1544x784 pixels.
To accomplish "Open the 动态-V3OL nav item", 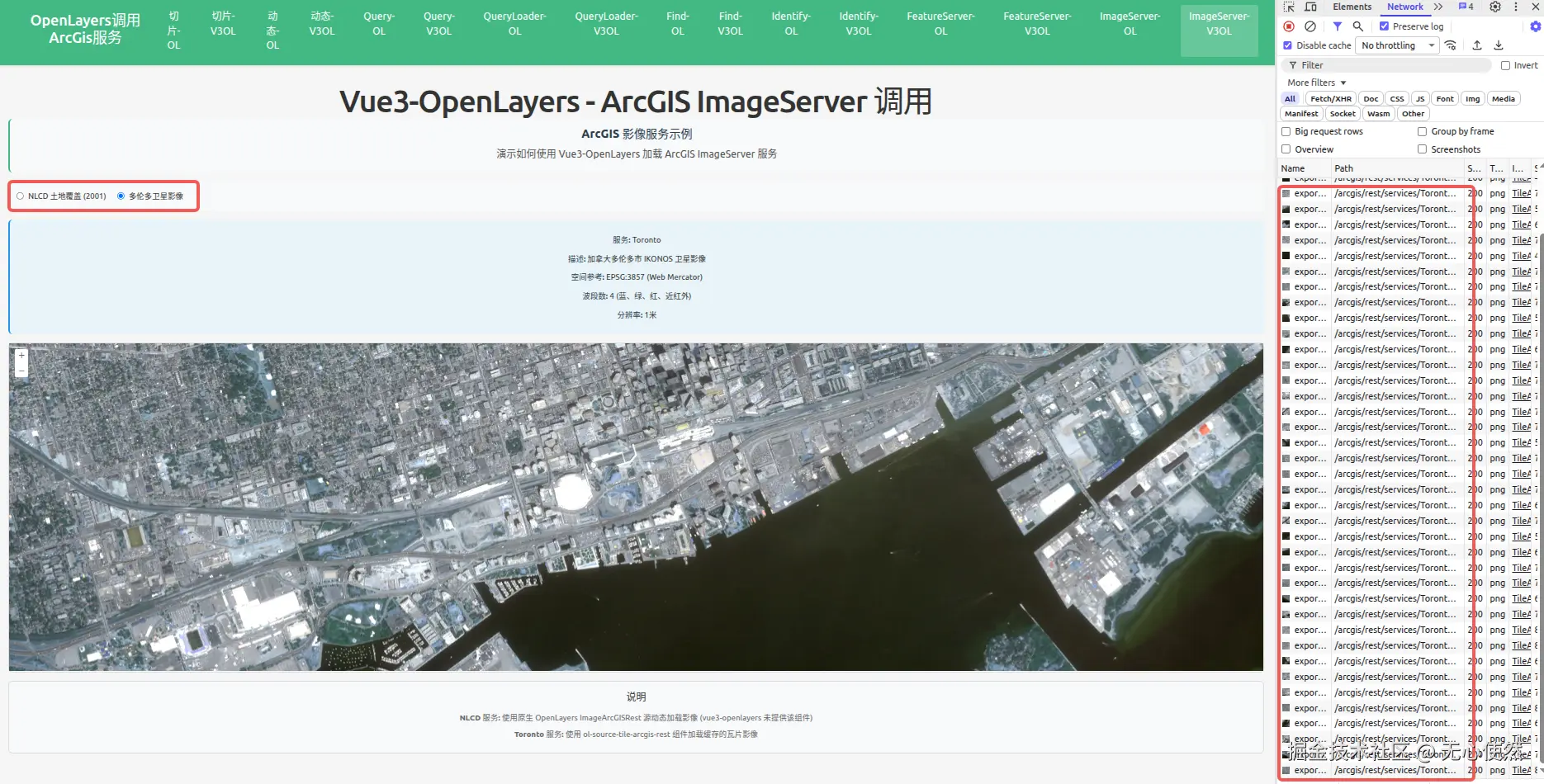I will coord(322,24).
